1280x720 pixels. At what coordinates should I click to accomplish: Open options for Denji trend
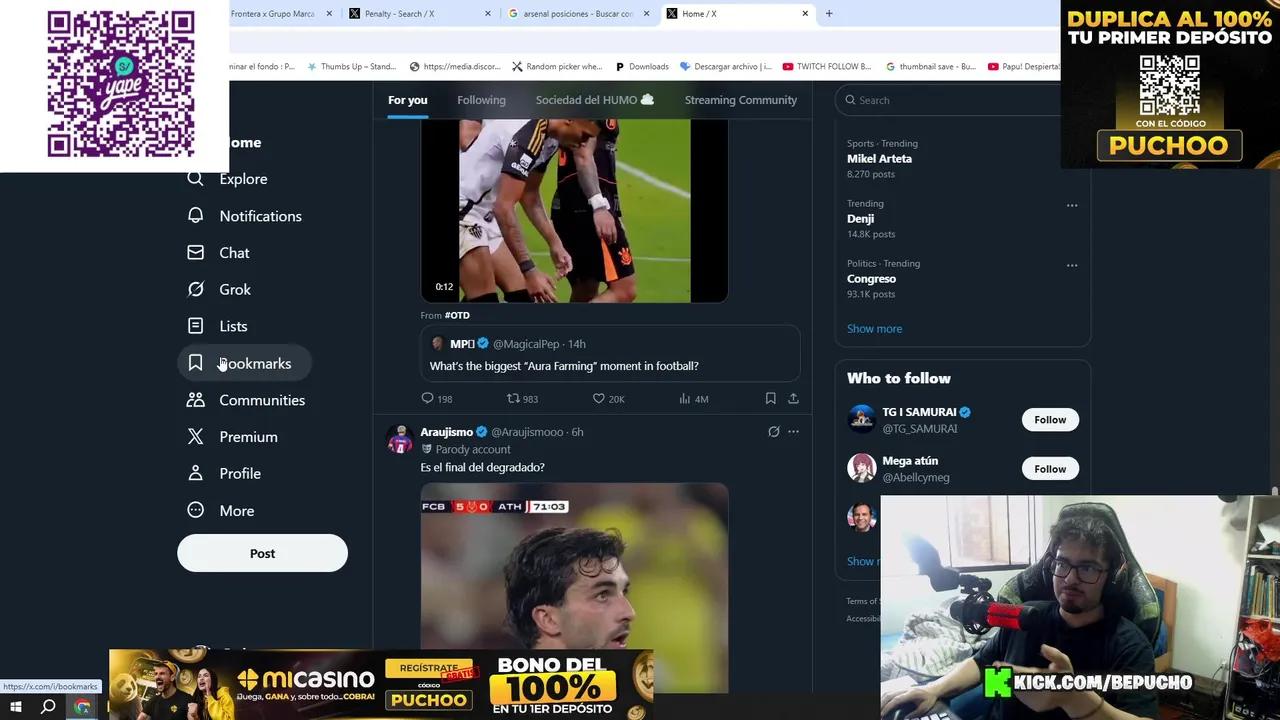pos(1072,205)
